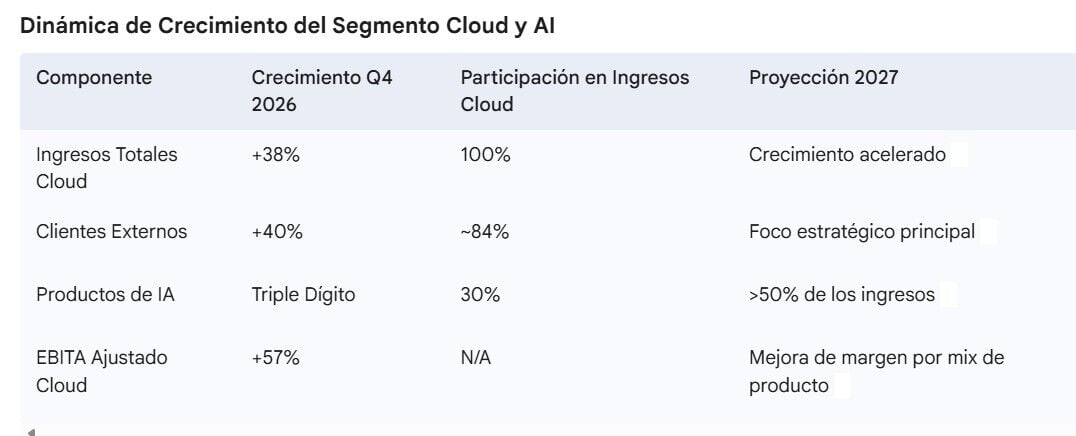
Task: Click the '100%' participation cell
Action: 485,155
